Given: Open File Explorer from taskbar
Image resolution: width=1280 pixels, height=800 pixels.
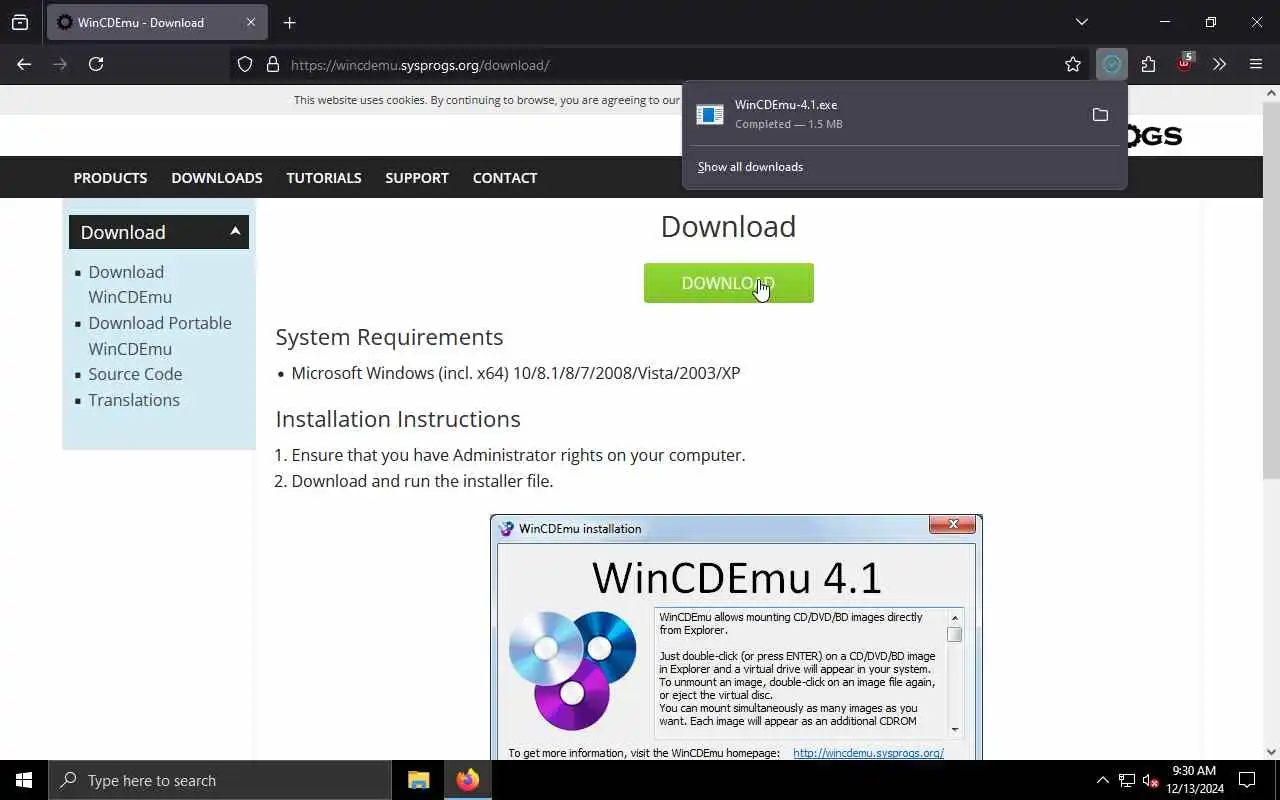Looking at the screenshot, I should pos(418,780).
